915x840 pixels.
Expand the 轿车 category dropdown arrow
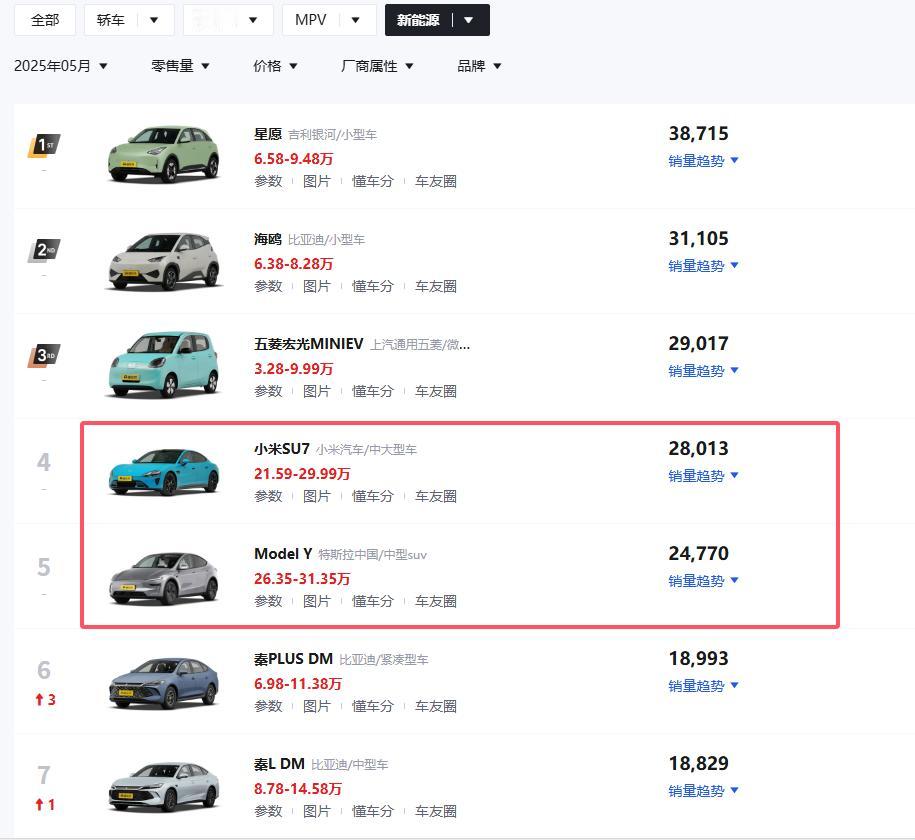click(154, 20)
